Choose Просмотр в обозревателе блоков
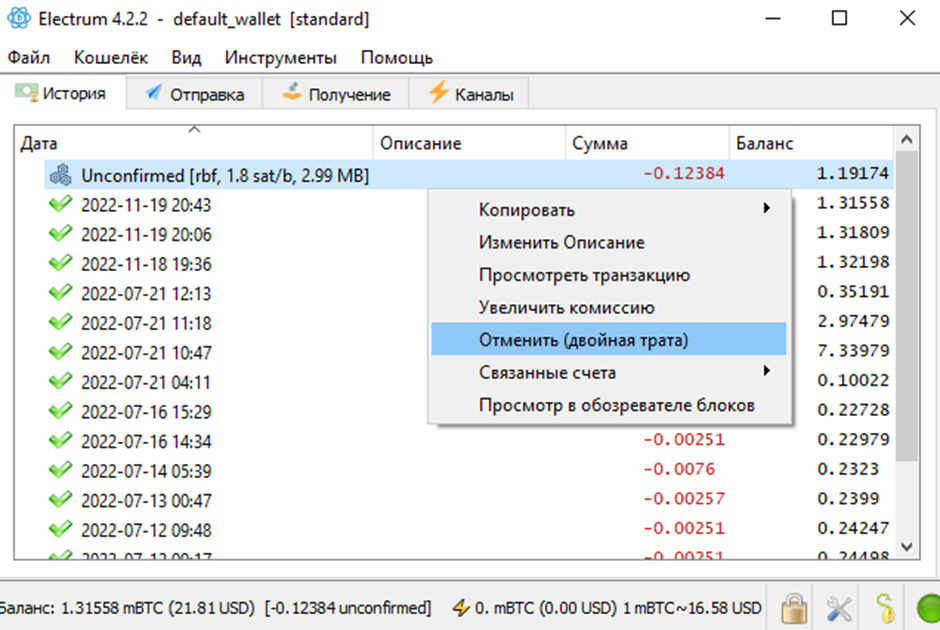This screenshot has width=940, height=630. tap(609, 405)
